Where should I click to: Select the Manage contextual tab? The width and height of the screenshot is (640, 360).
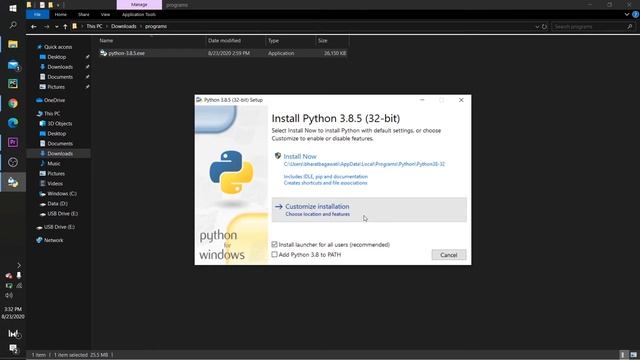(139, 5)
